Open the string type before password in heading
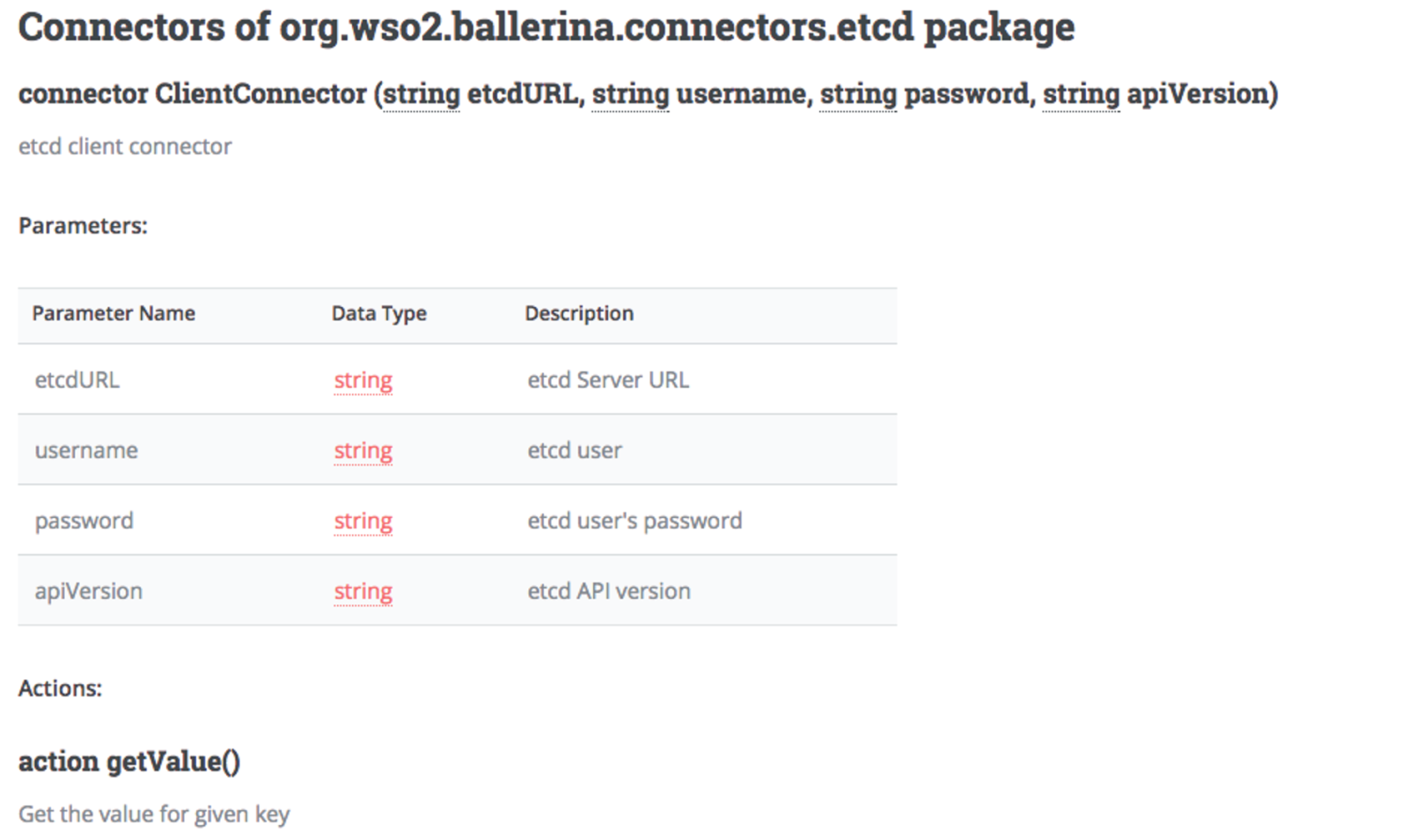 tap(858, 93)
